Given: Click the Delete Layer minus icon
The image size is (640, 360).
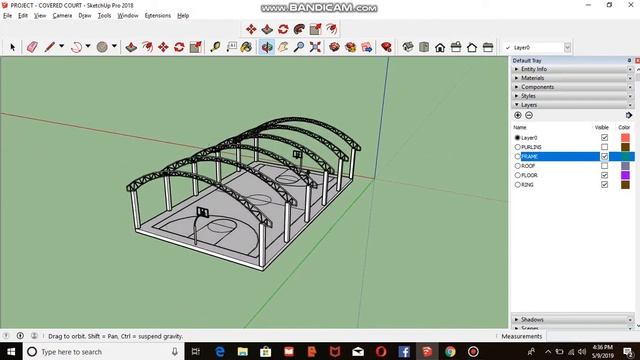Looking at the screenshot, I should [529, 115].
